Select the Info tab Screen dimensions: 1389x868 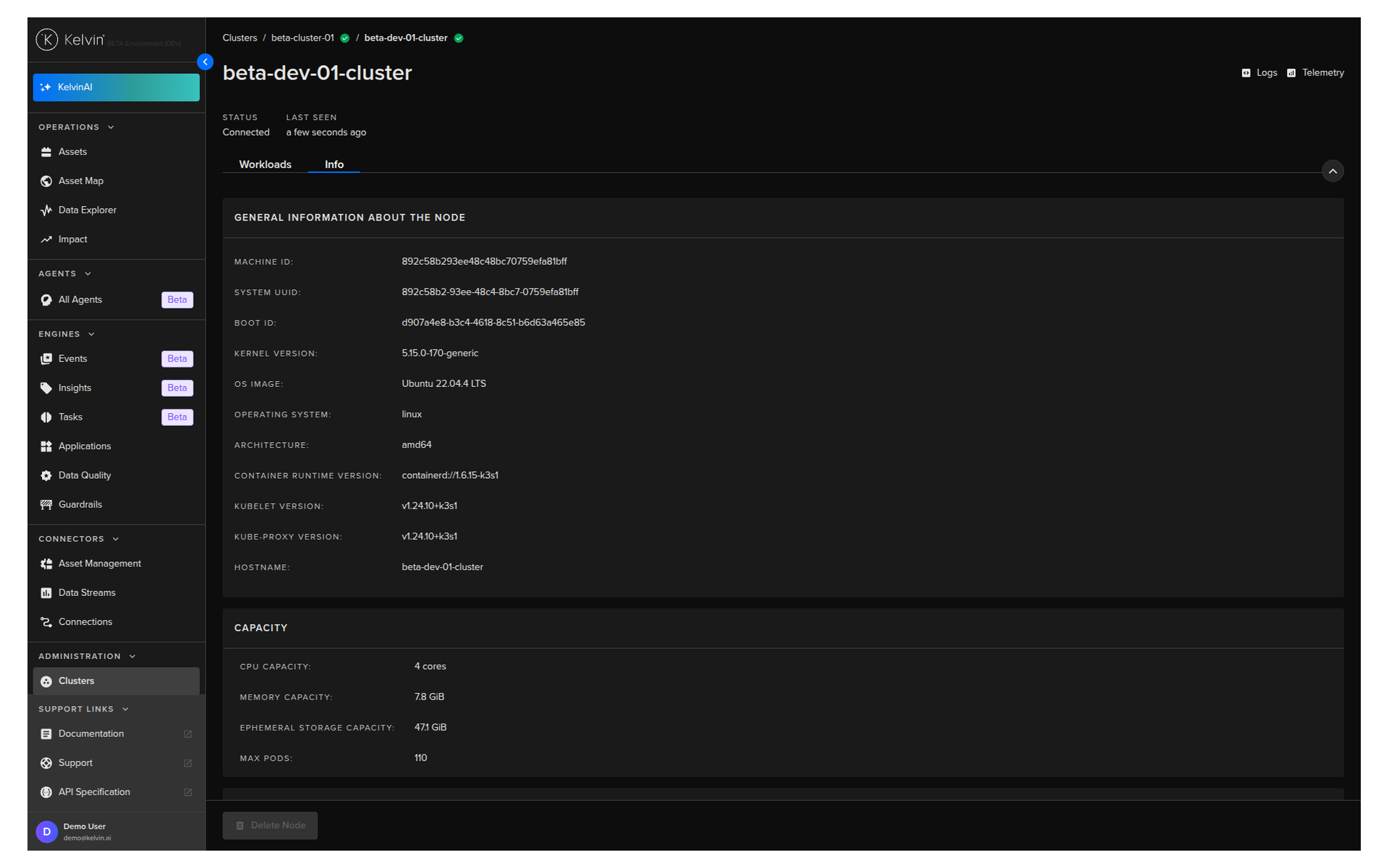tap(334, 164)
